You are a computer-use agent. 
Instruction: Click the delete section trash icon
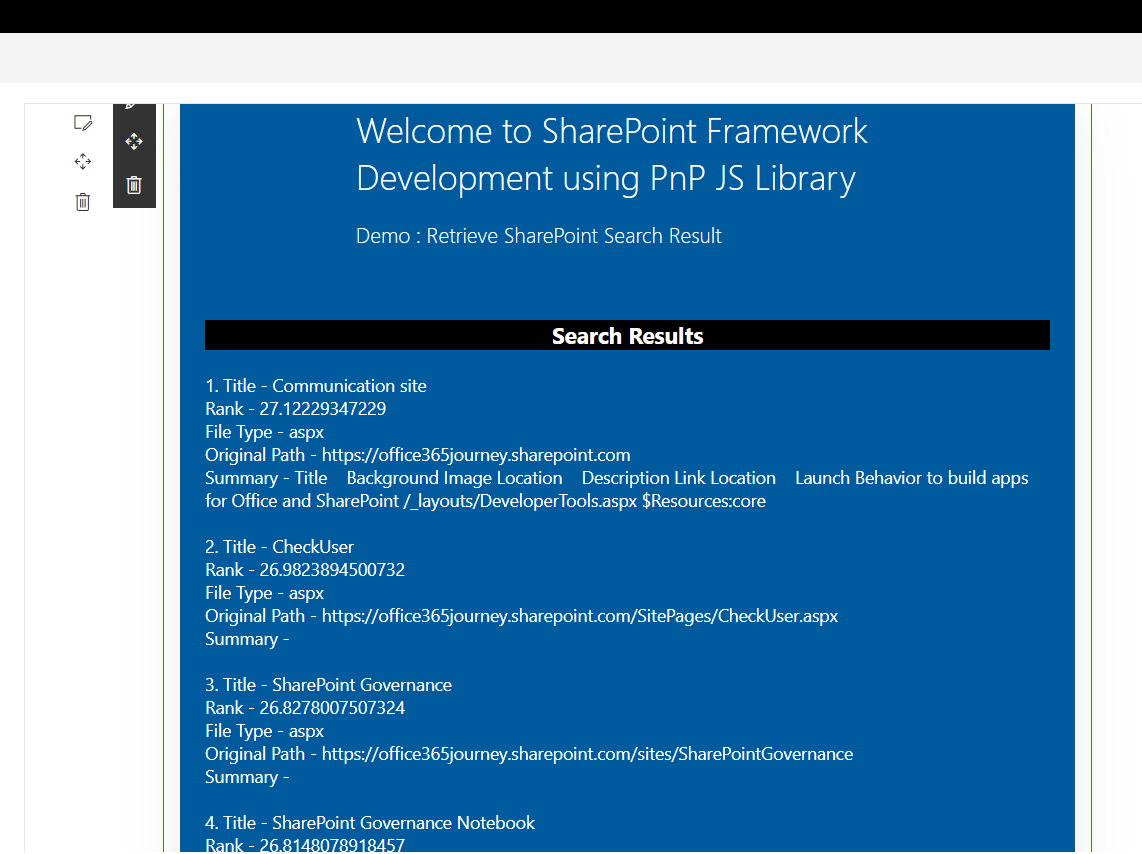pyautogui.click(x=83, y=202)
